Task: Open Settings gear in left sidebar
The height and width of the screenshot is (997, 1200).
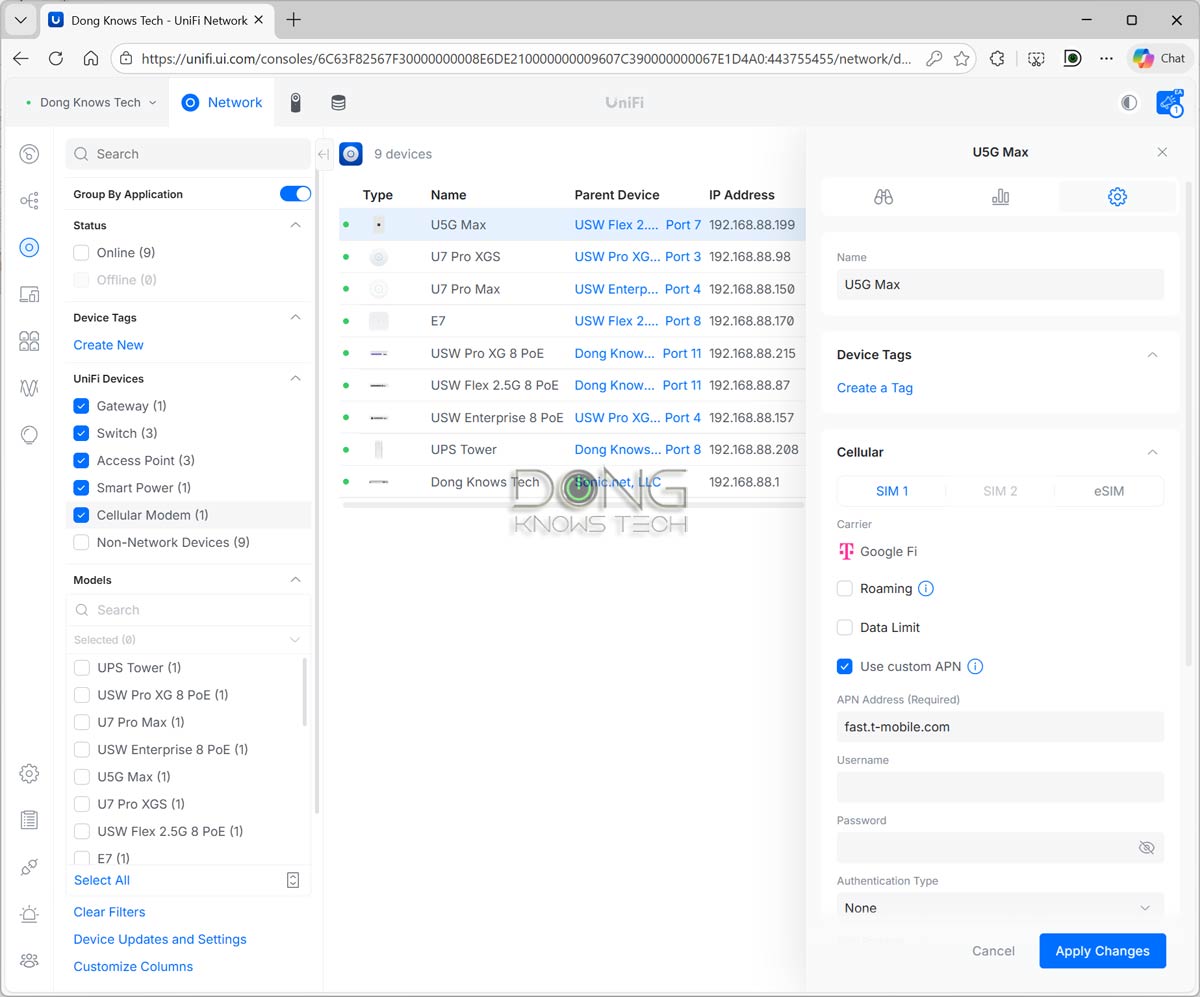Action: pos(29,773)
